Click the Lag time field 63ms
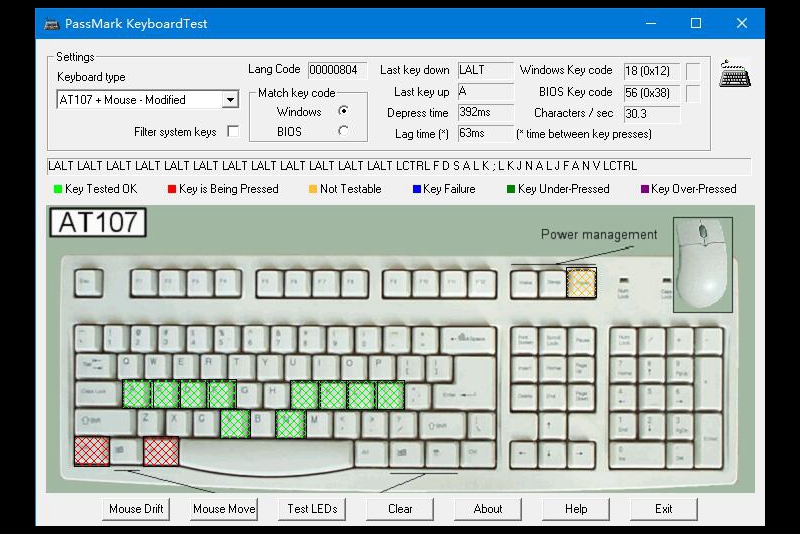Screen dimensions: 800x534 pos(485,133)
